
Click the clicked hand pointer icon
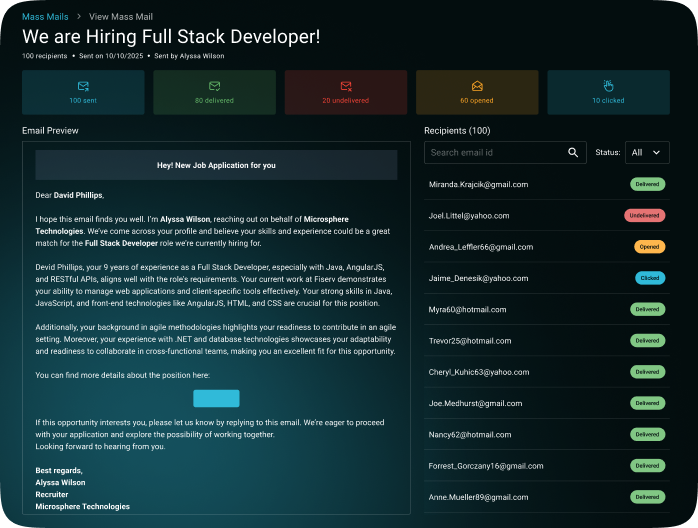coord(608,85)
